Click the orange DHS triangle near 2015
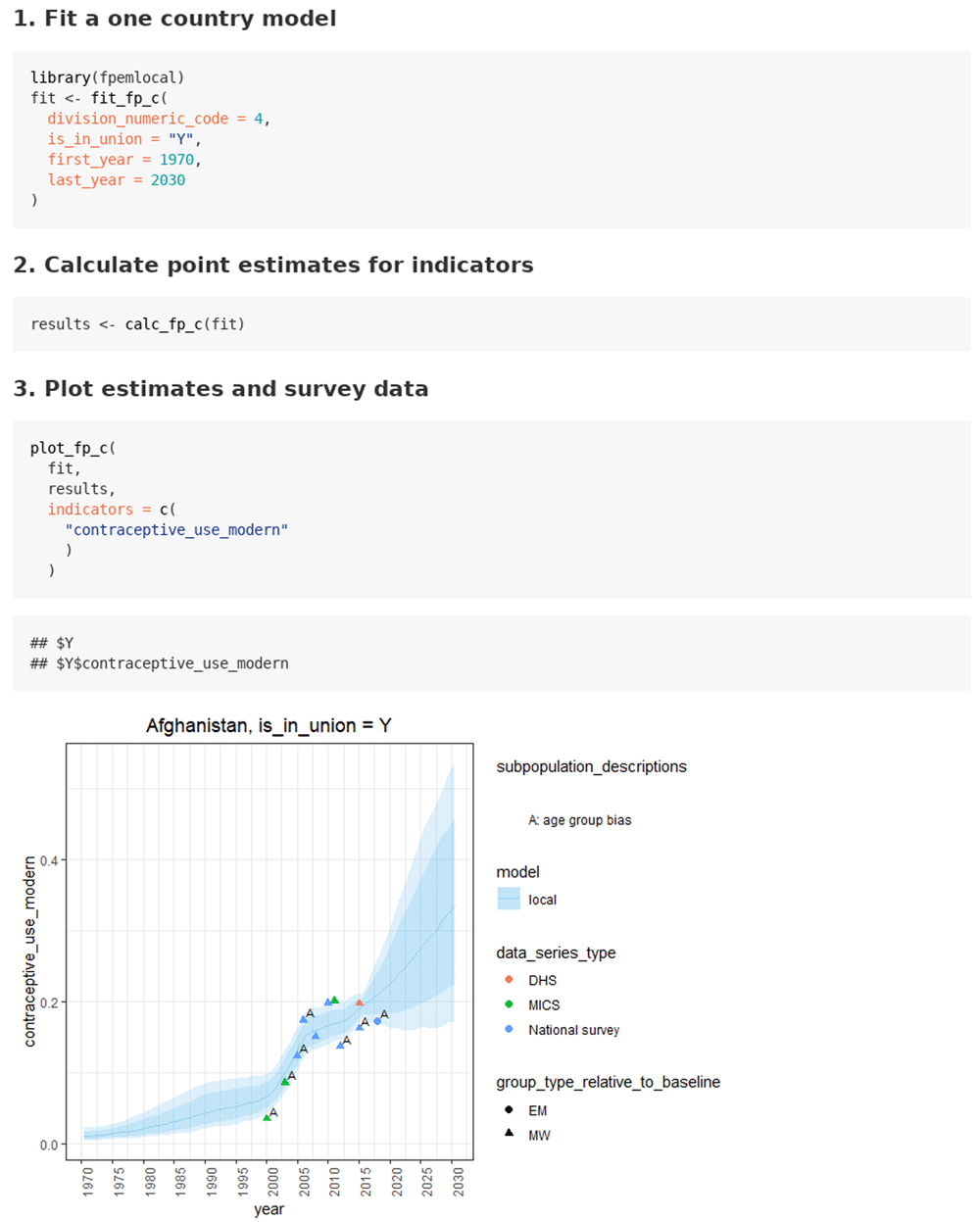The width and height of the screenshot is (980, 1222). pyautogui.click(x=359, y=1002)
